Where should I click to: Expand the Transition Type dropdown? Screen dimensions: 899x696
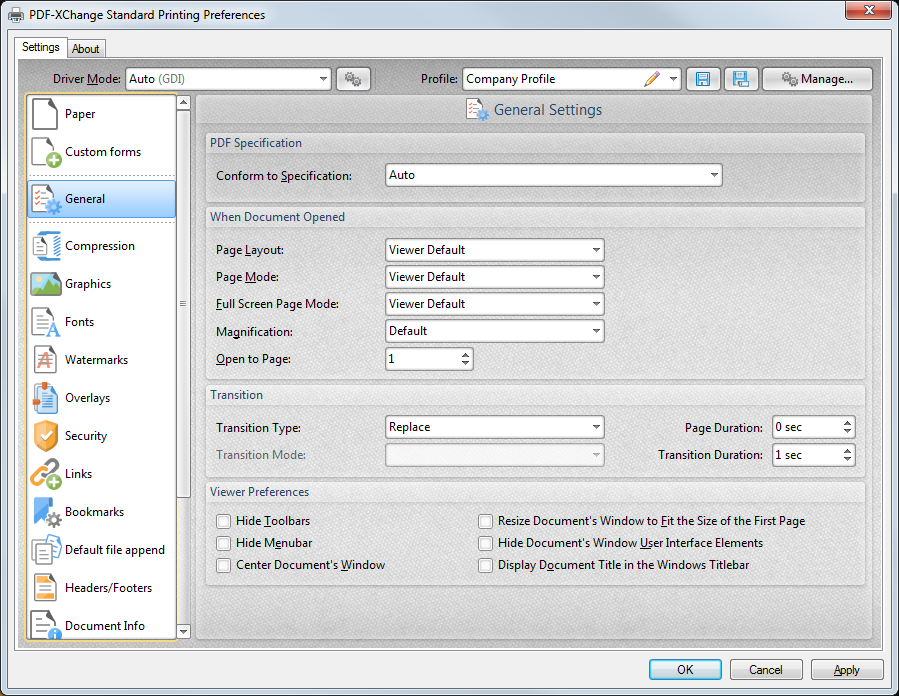(x=494, y=427)
